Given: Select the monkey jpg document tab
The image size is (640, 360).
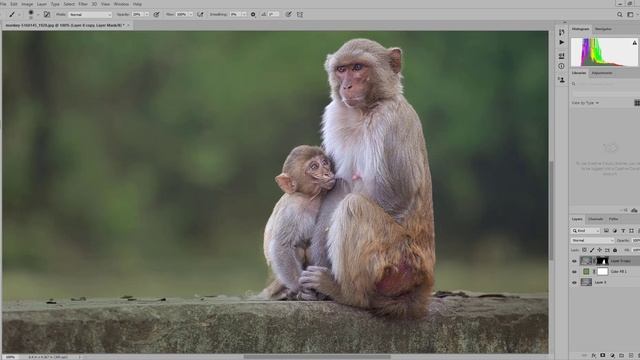Looking at the screenshot, I should pyautogui.click(x=64, y=25).
